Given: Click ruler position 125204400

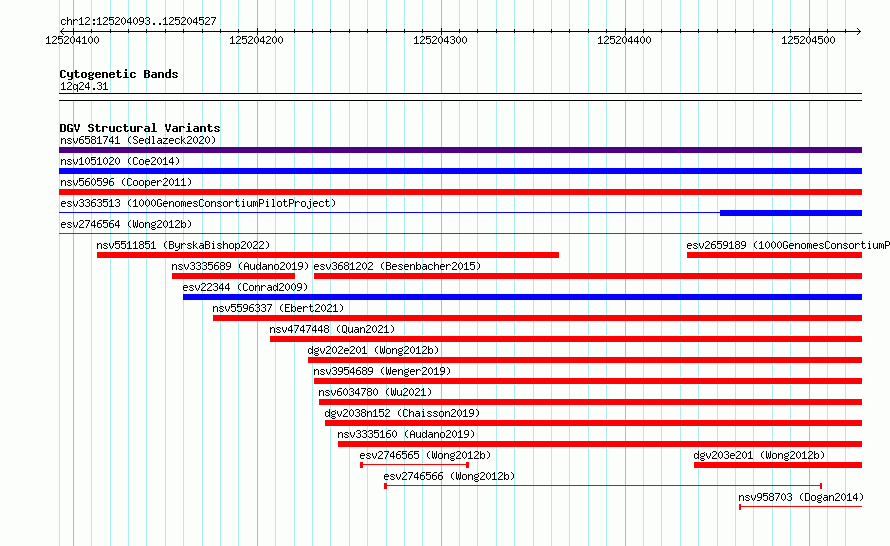Looking at the screenshot, I should point(624,40).
